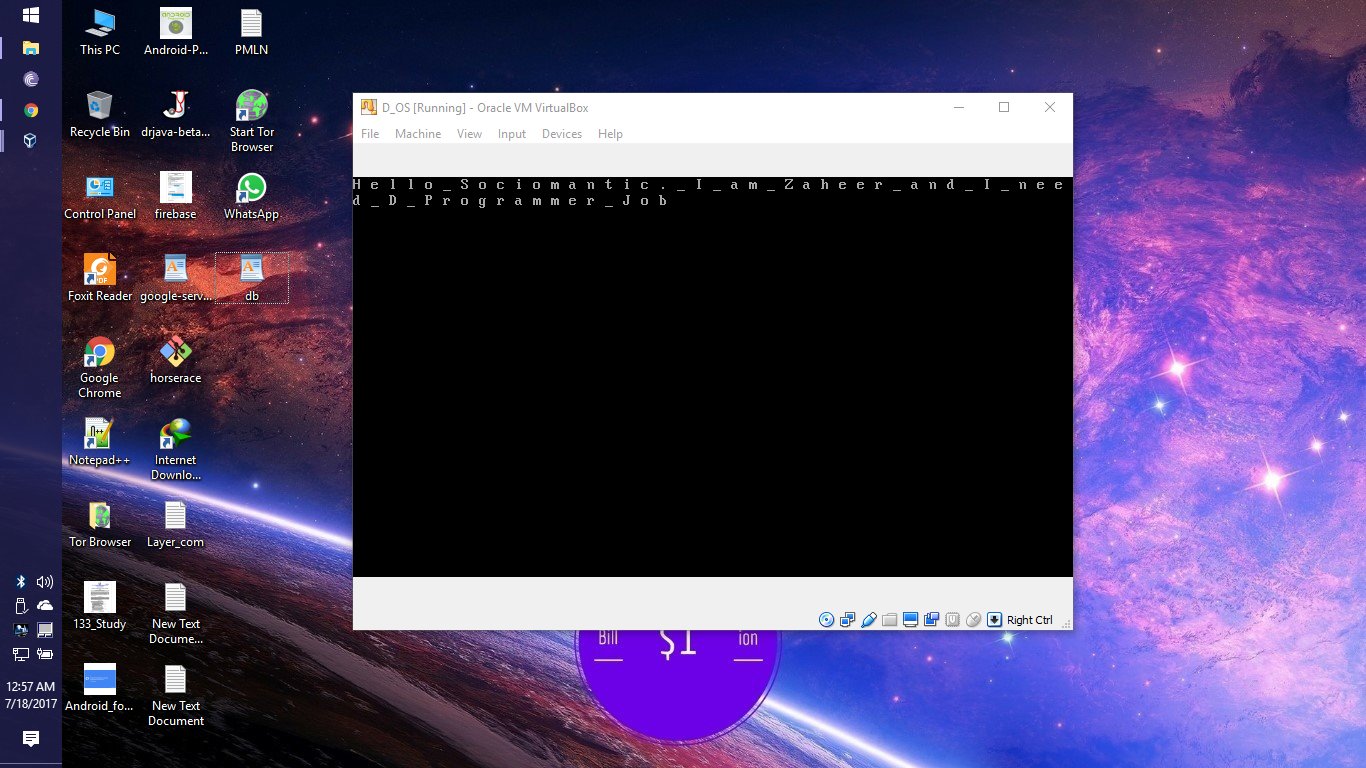
Task: Click the mouse integration status icon in VirtualBox
Action: [x=973, y=620]
